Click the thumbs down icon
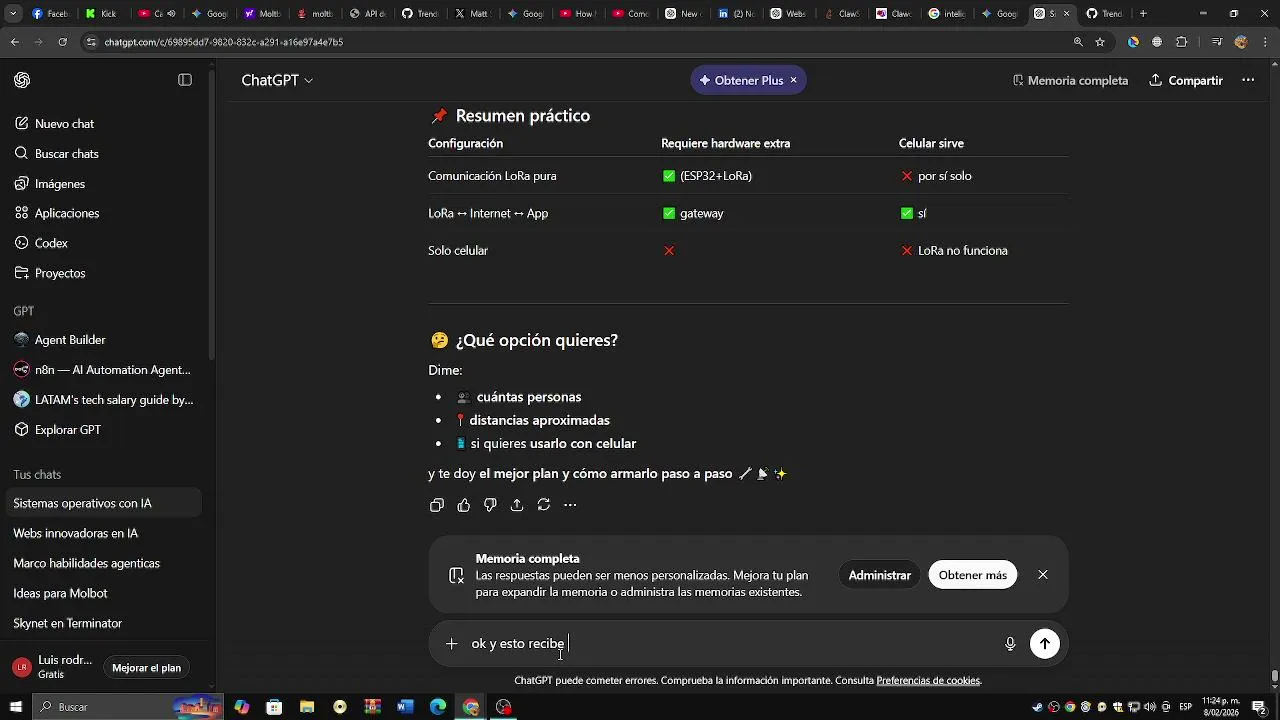 click(x=490, y=505)
